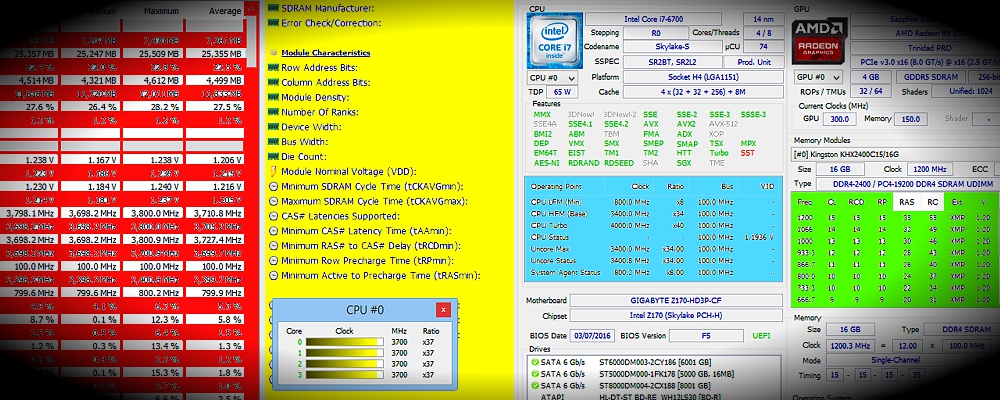Click the RAS column header in timings table
Screen dimensions: 1000x400
click(906, 202)
